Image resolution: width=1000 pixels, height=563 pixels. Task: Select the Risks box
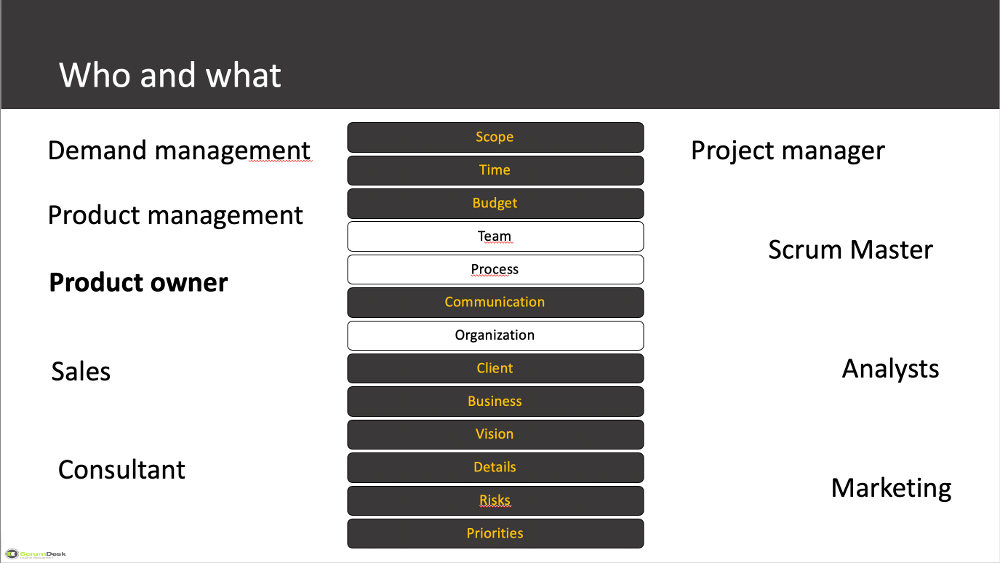(496, 501)
